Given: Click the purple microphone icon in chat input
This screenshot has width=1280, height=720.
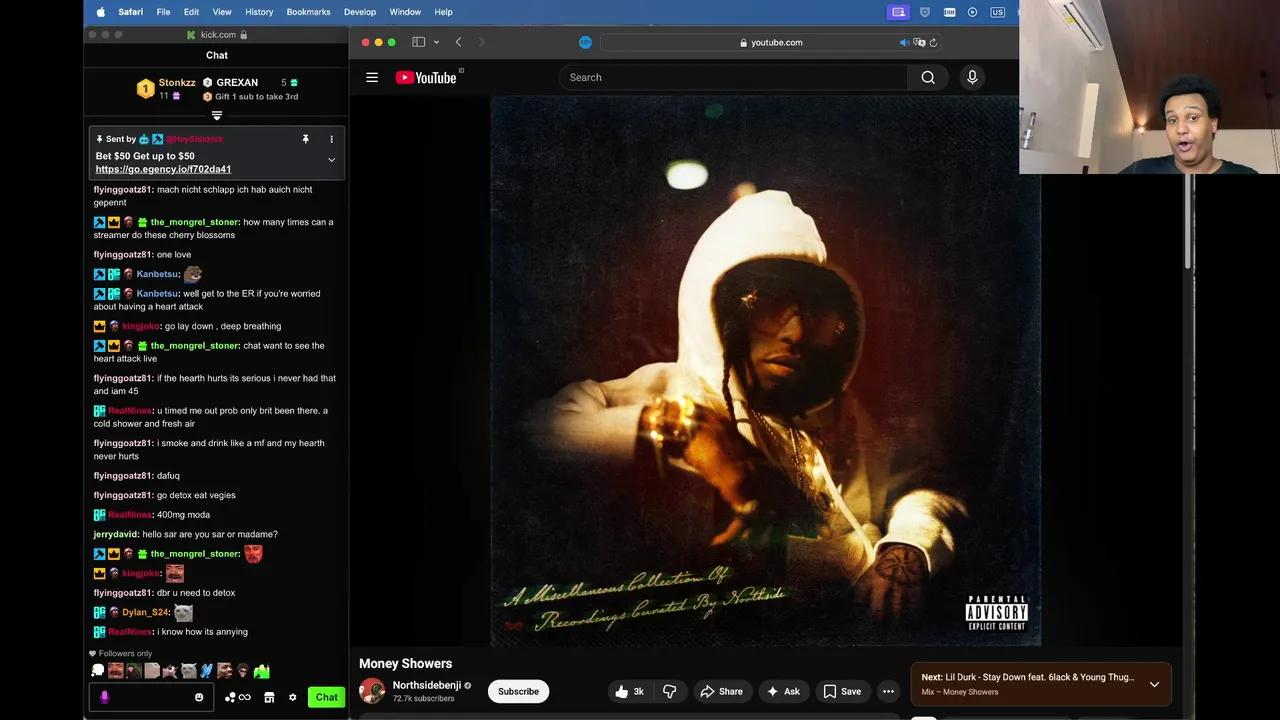Looking at the screenshot, I should coord(104,697).
